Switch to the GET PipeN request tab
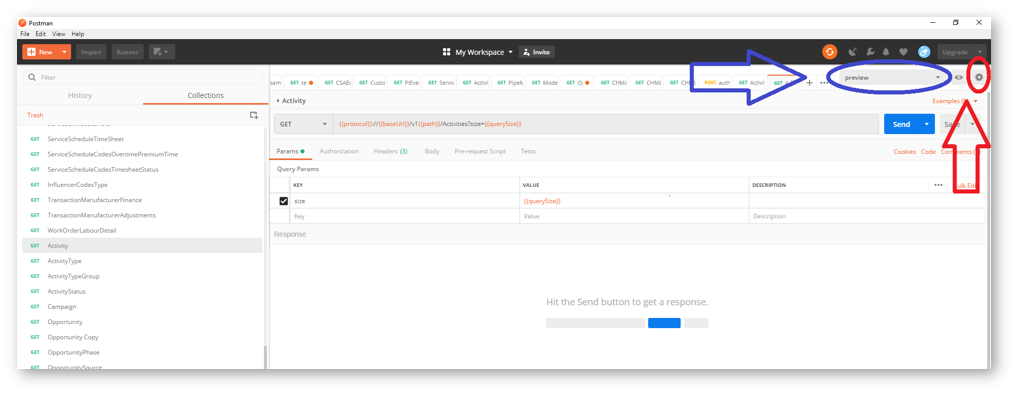The height and width of the screenshot is (395, 1017). (508, 82)
